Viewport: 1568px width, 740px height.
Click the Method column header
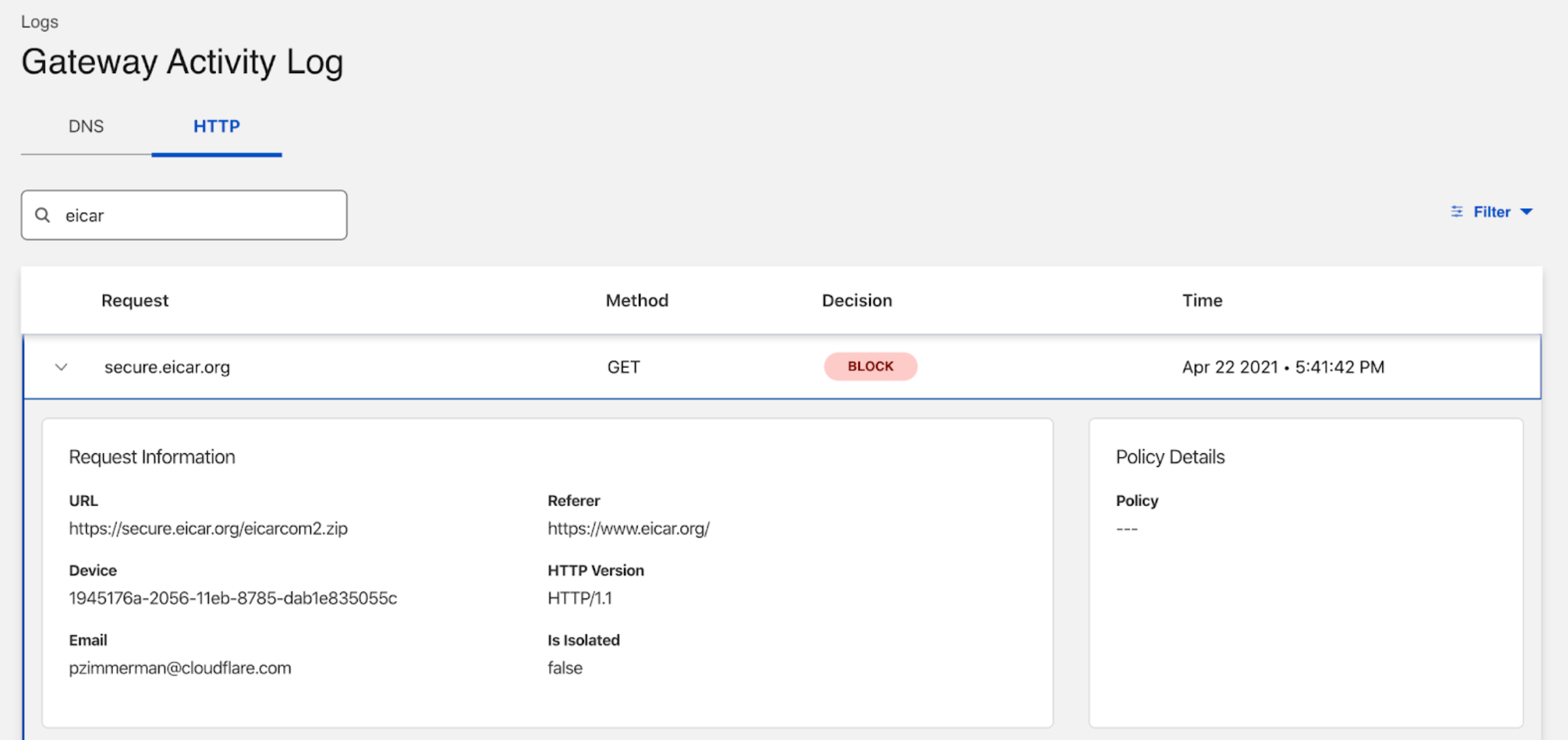636,300
